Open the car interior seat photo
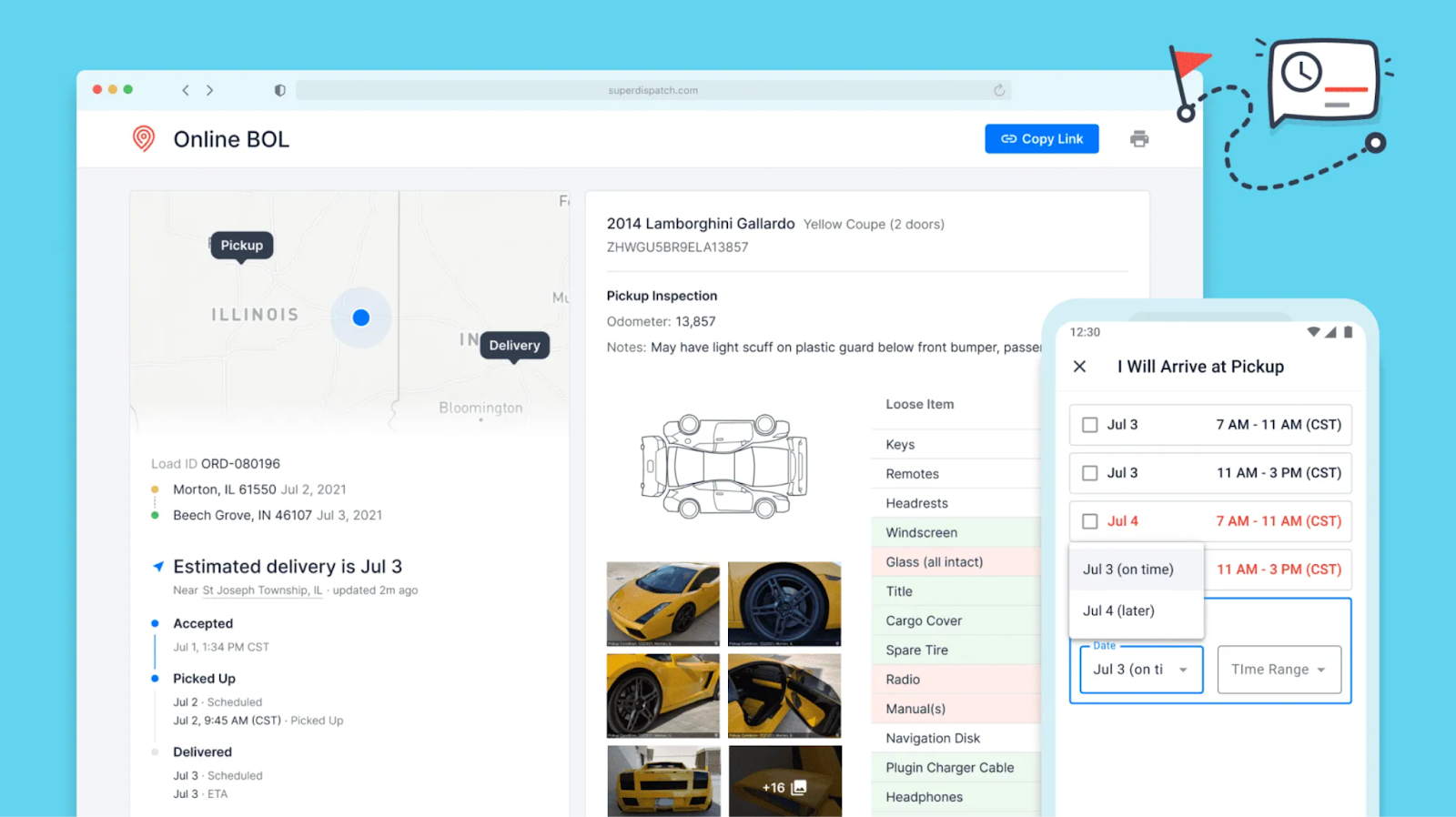This screenshot has height=817, width=1456. click(x=784, y=696)
